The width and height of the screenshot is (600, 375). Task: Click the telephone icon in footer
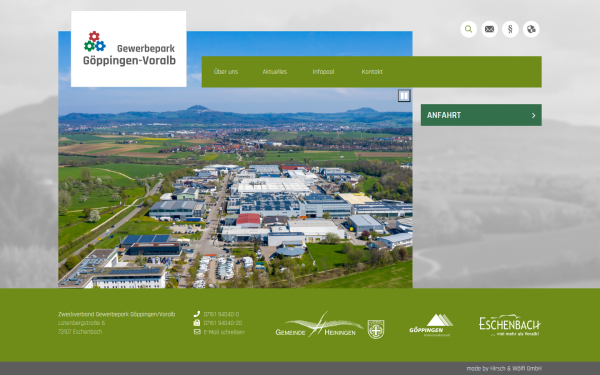(197, 314)
